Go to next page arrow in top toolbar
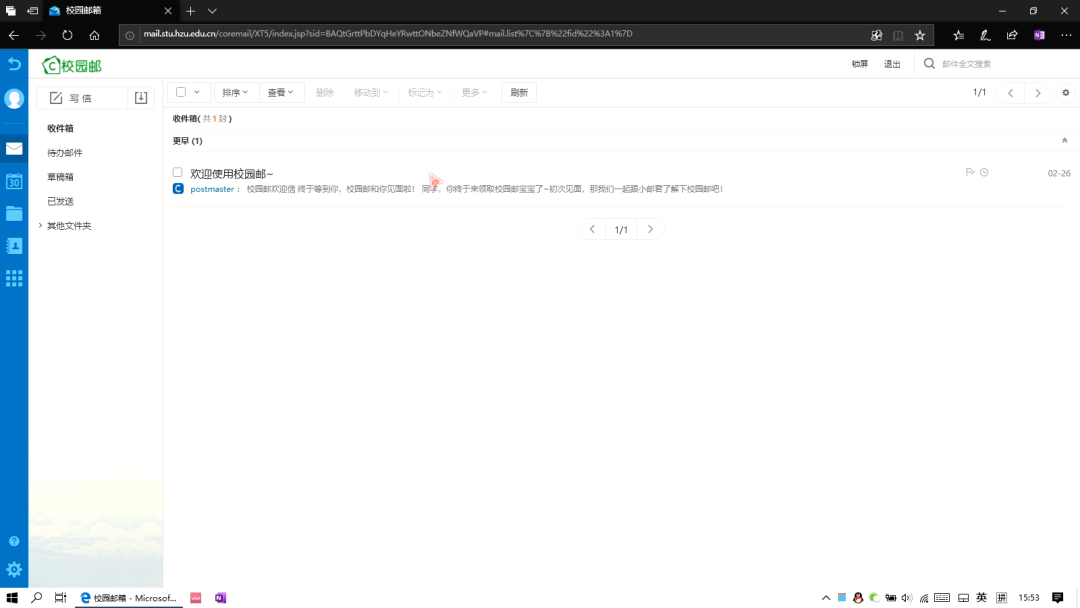Screen dimensions: 1080x608 click(x=1038, y=93)
